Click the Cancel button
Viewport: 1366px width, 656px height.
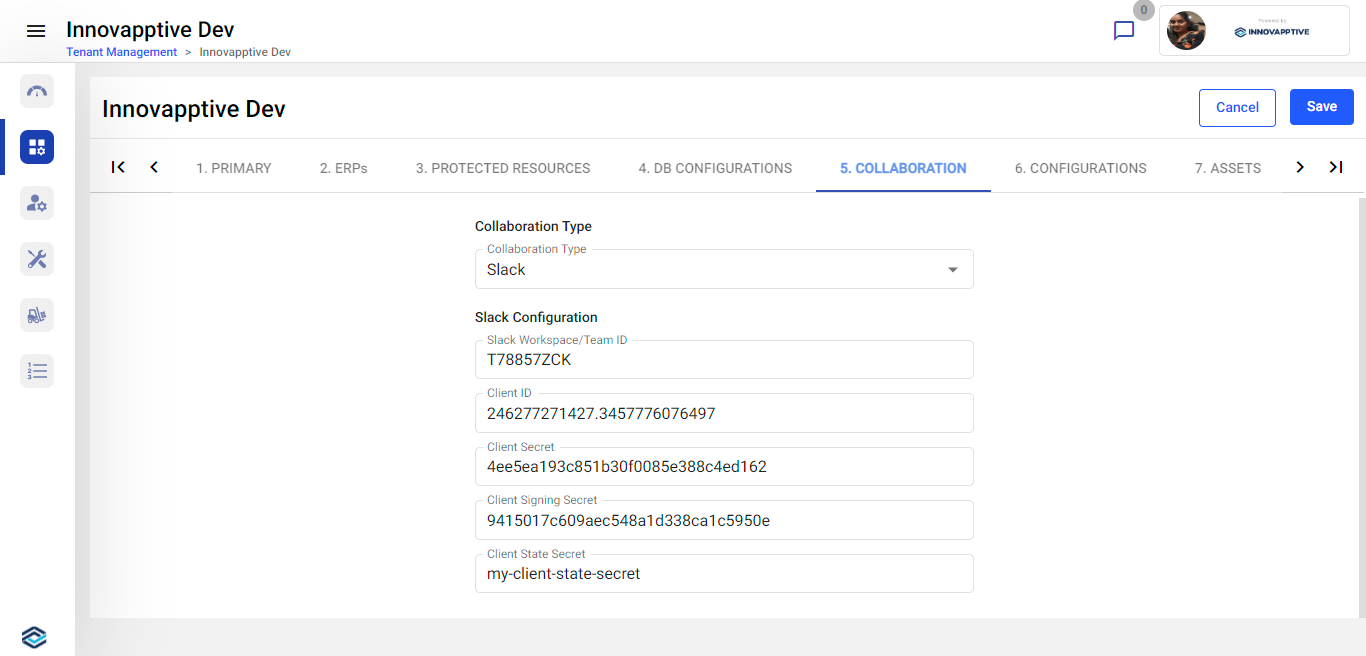1237,108
